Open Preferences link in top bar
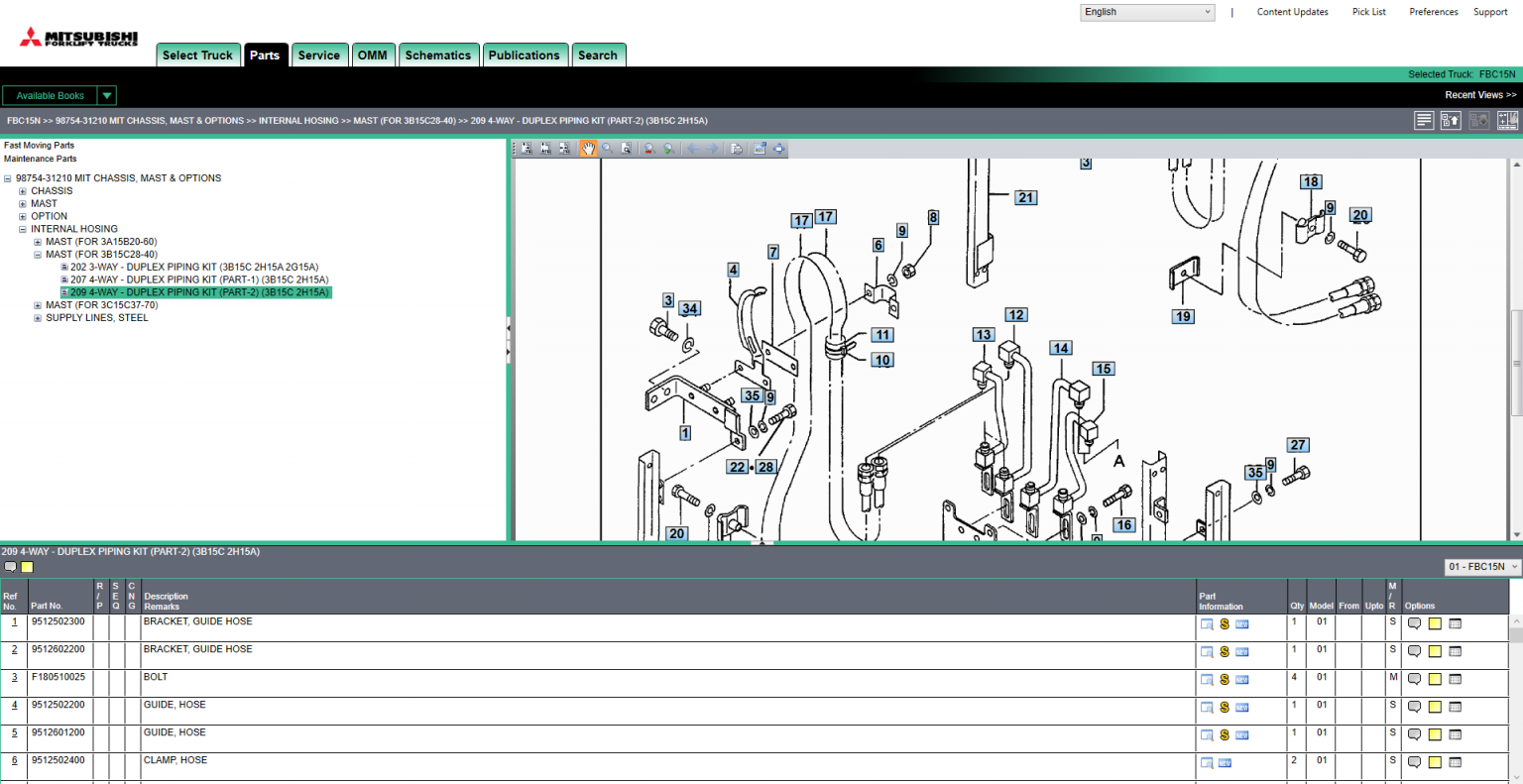Screen dimensions: 1523x784 pos(1434,12)
